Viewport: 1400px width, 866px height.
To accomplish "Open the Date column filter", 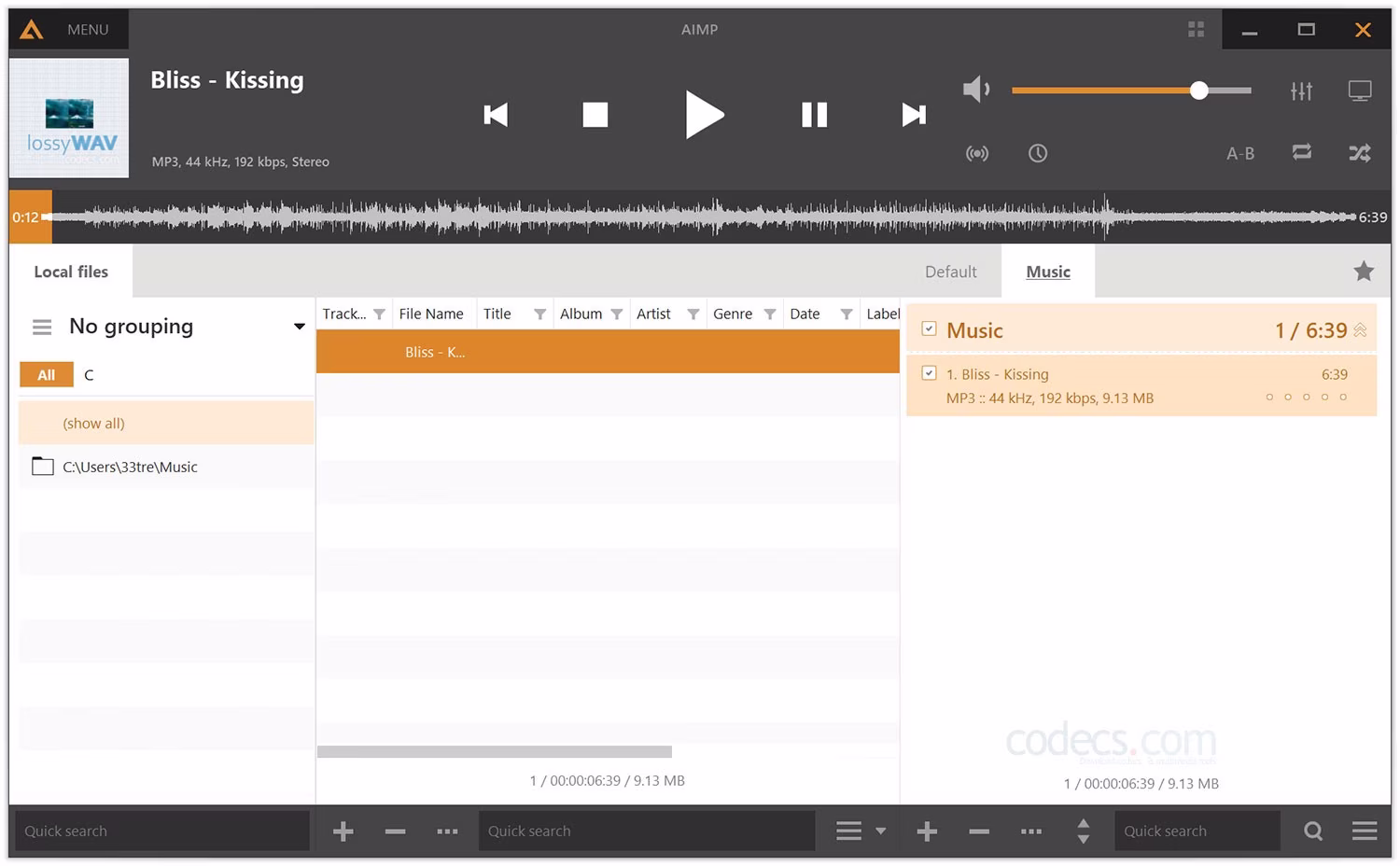I will (x=846, y=314).
